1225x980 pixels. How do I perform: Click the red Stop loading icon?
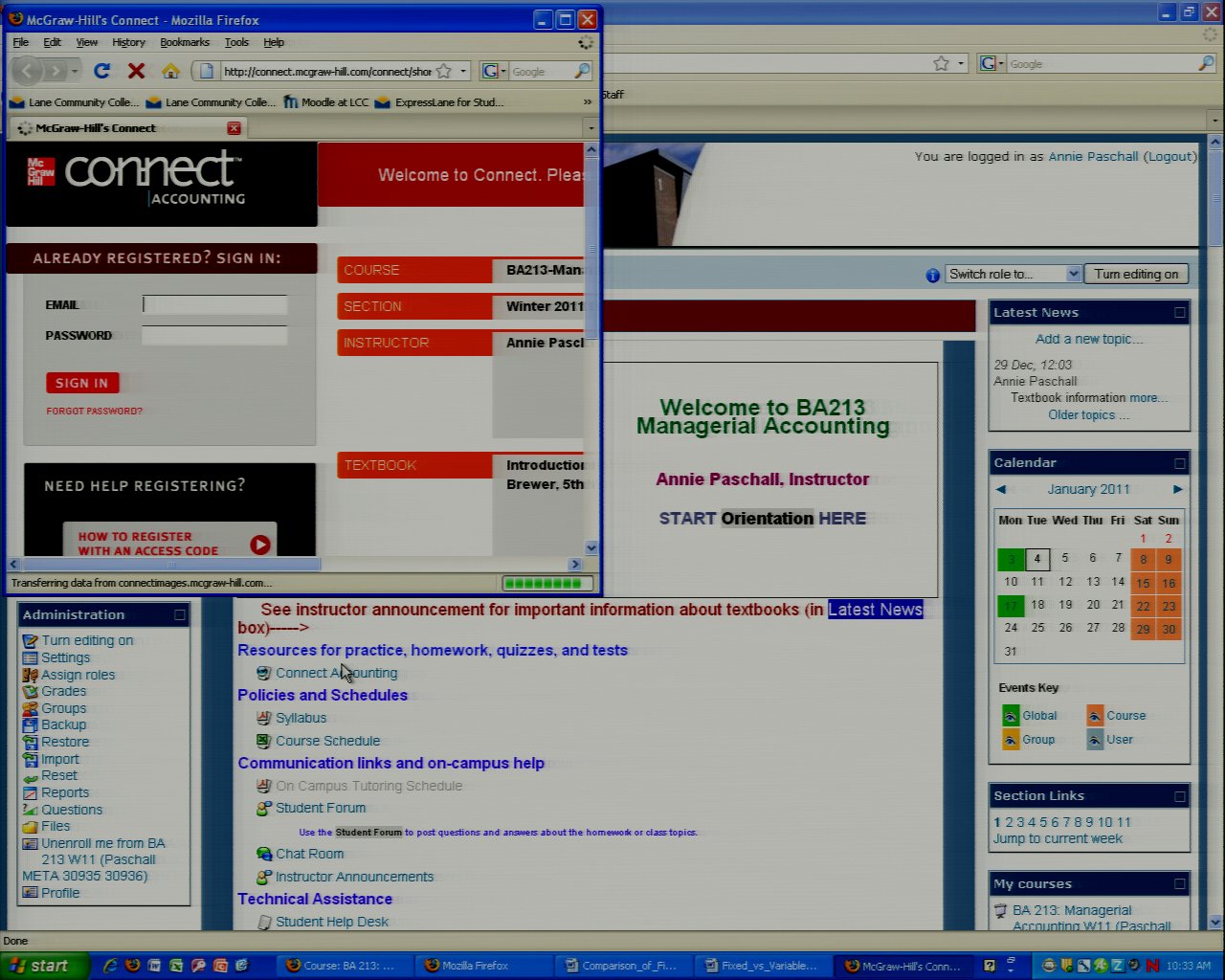click(x=136, y=71)
